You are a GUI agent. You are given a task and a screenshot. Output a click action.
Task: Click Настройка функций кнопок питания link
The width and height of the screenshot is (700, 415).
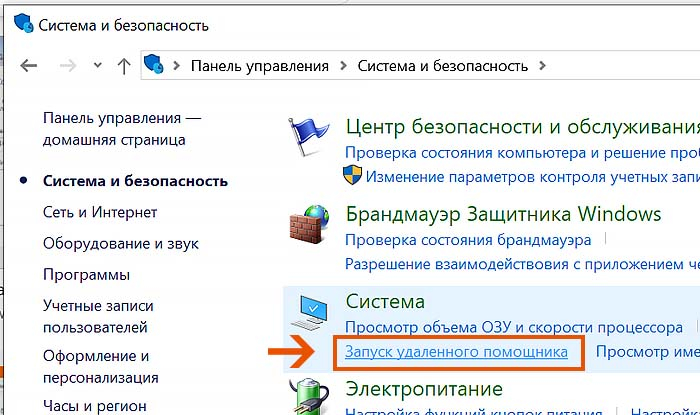click(474, 411)
